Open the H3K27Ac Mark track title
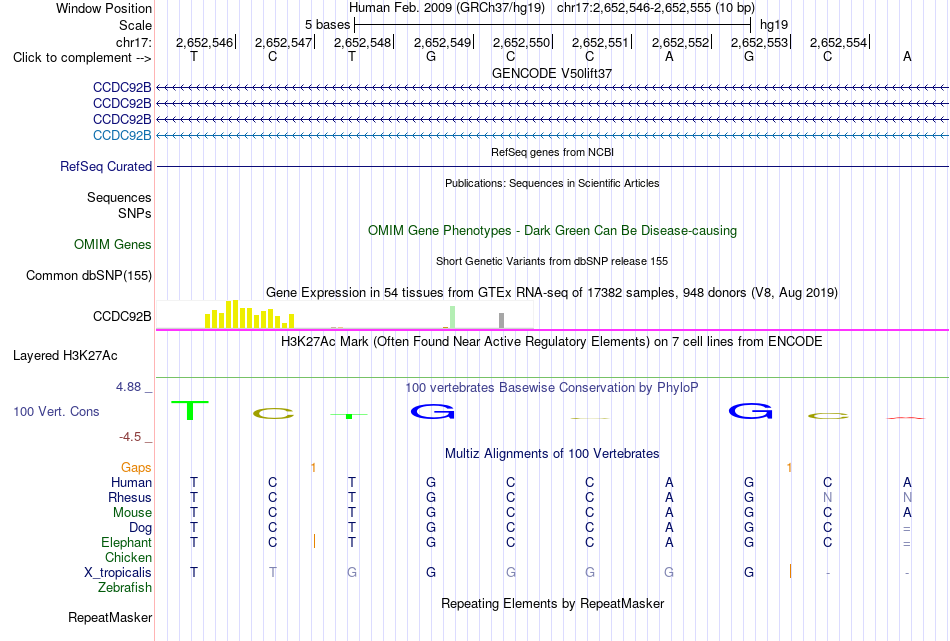This screenshot has width=950, height=641. click(552, 342)
